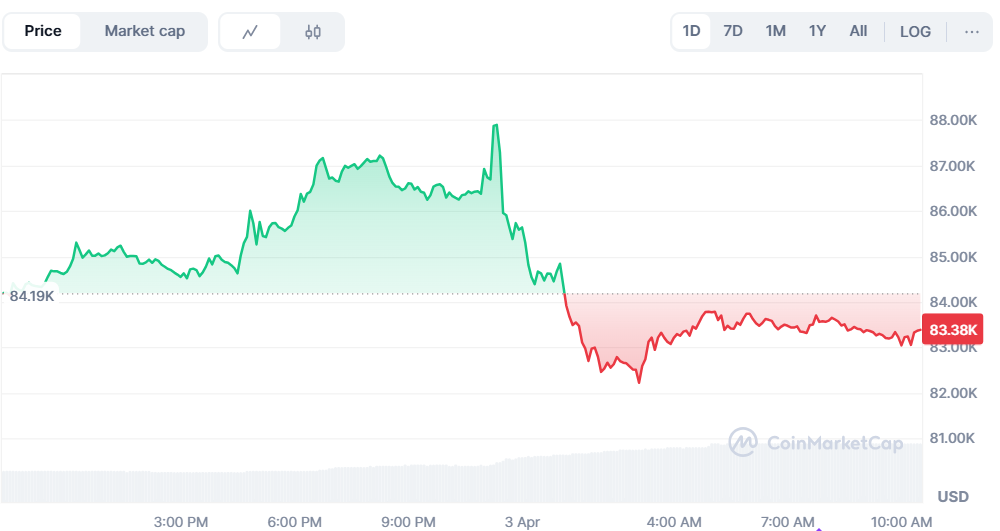Toggle LOG scale on the chart
The image size is (1000, 531).
[x=915, y=31]
